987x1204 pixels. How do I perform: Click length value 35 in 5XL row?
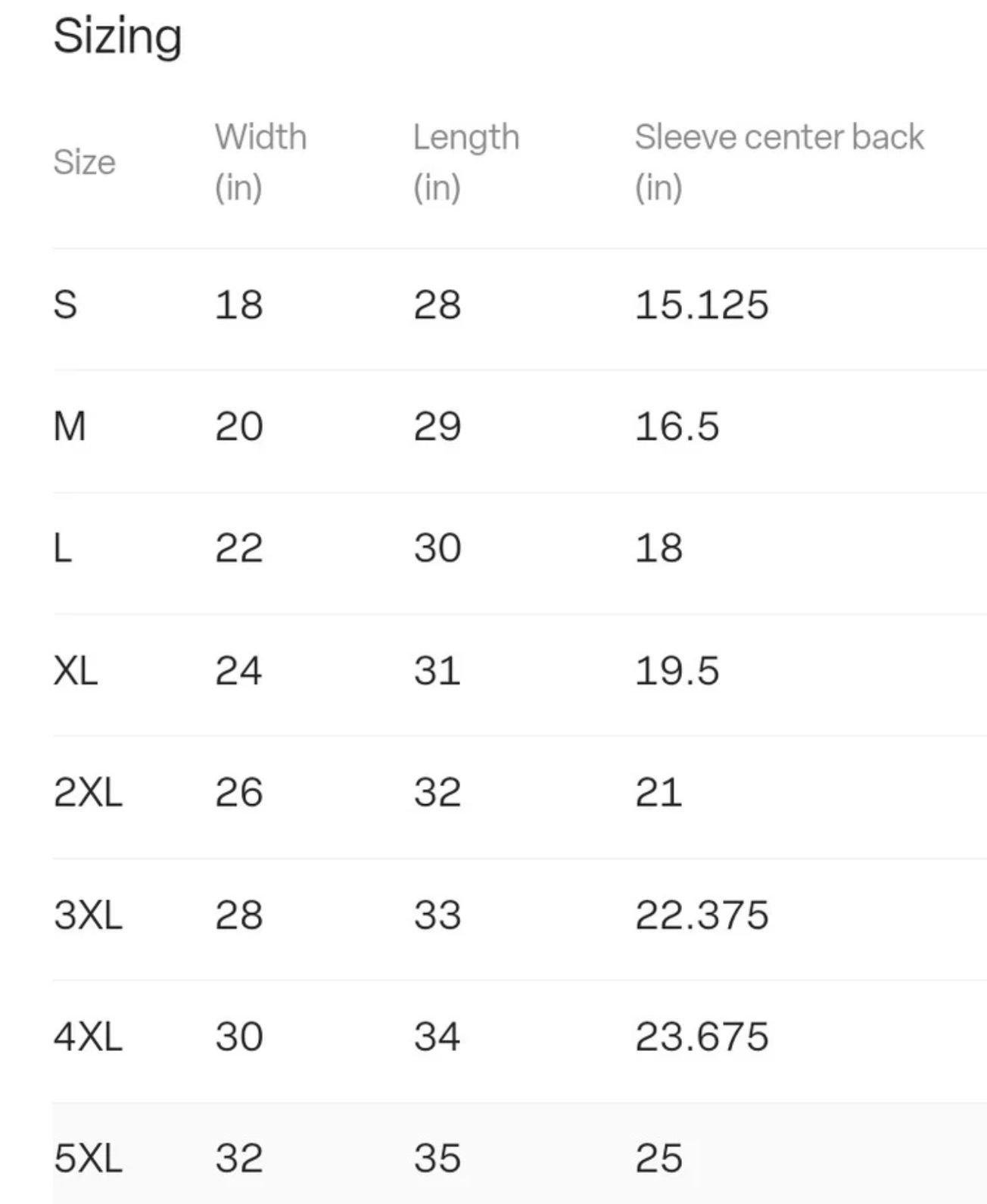point(437,1158)
